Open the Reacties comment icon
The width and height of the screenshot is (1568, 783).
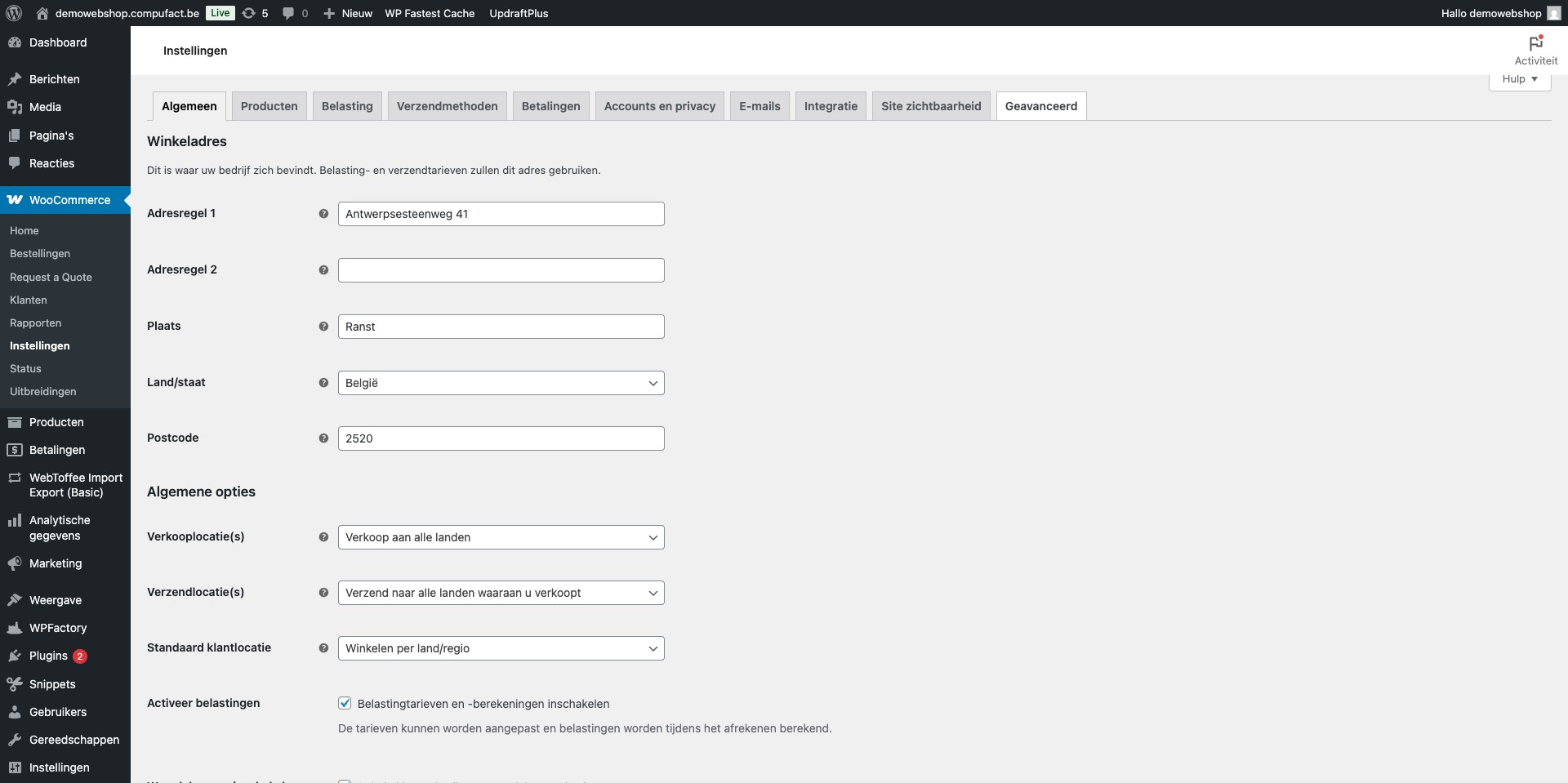click(14, 163)
